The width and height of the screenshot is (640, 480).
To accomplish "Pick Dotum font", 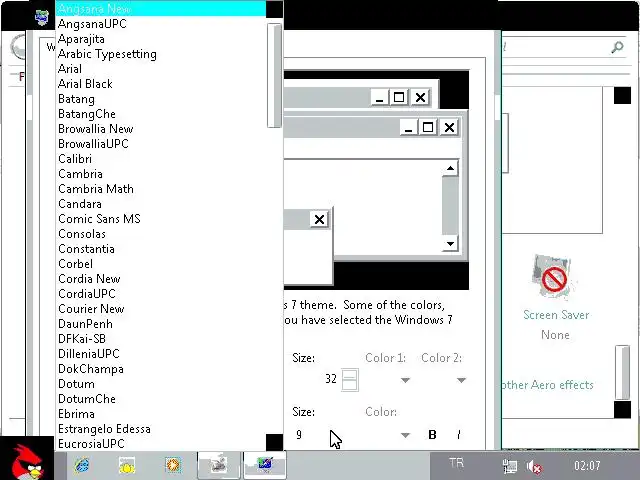I will pyautogui.click(x=161, y=384).
